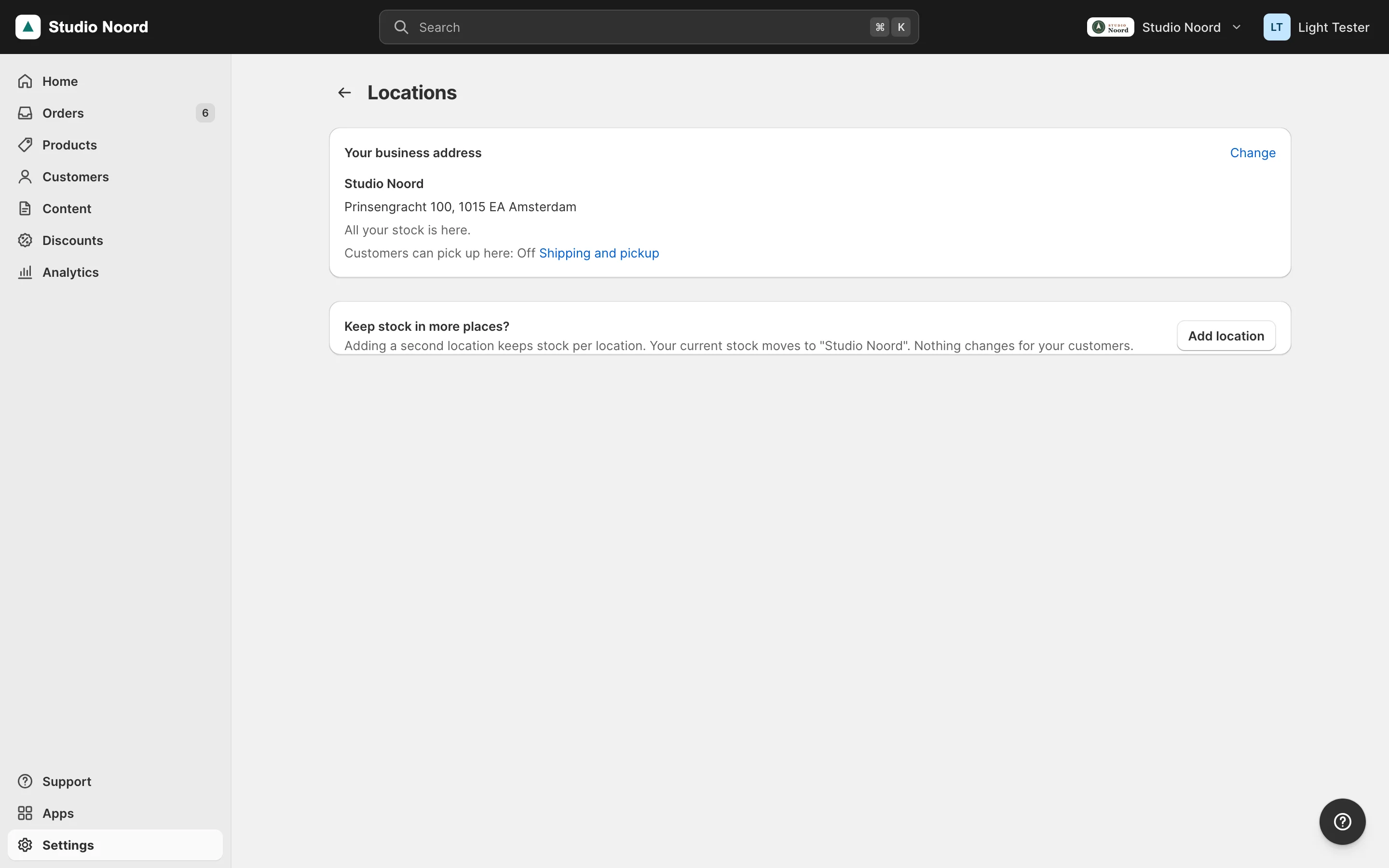
Task: Click the ⌘ shortcut key hint
Action: click(x=879, y=27)
